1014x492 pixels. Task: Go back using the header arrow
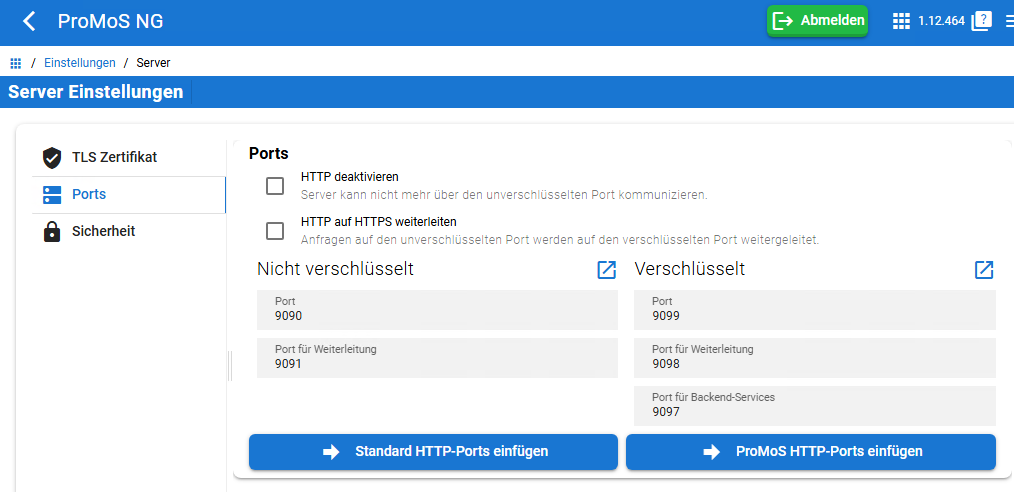(x=29, y=21)
